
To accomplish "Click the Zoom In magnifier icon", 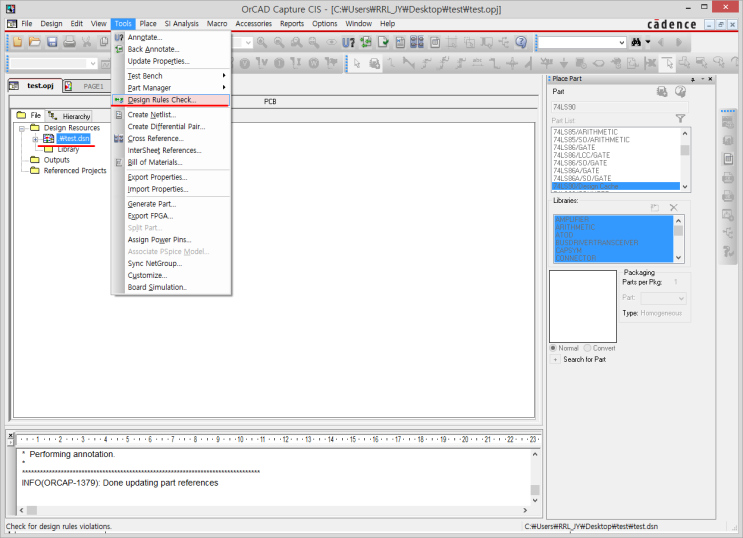I will [262, 42].
